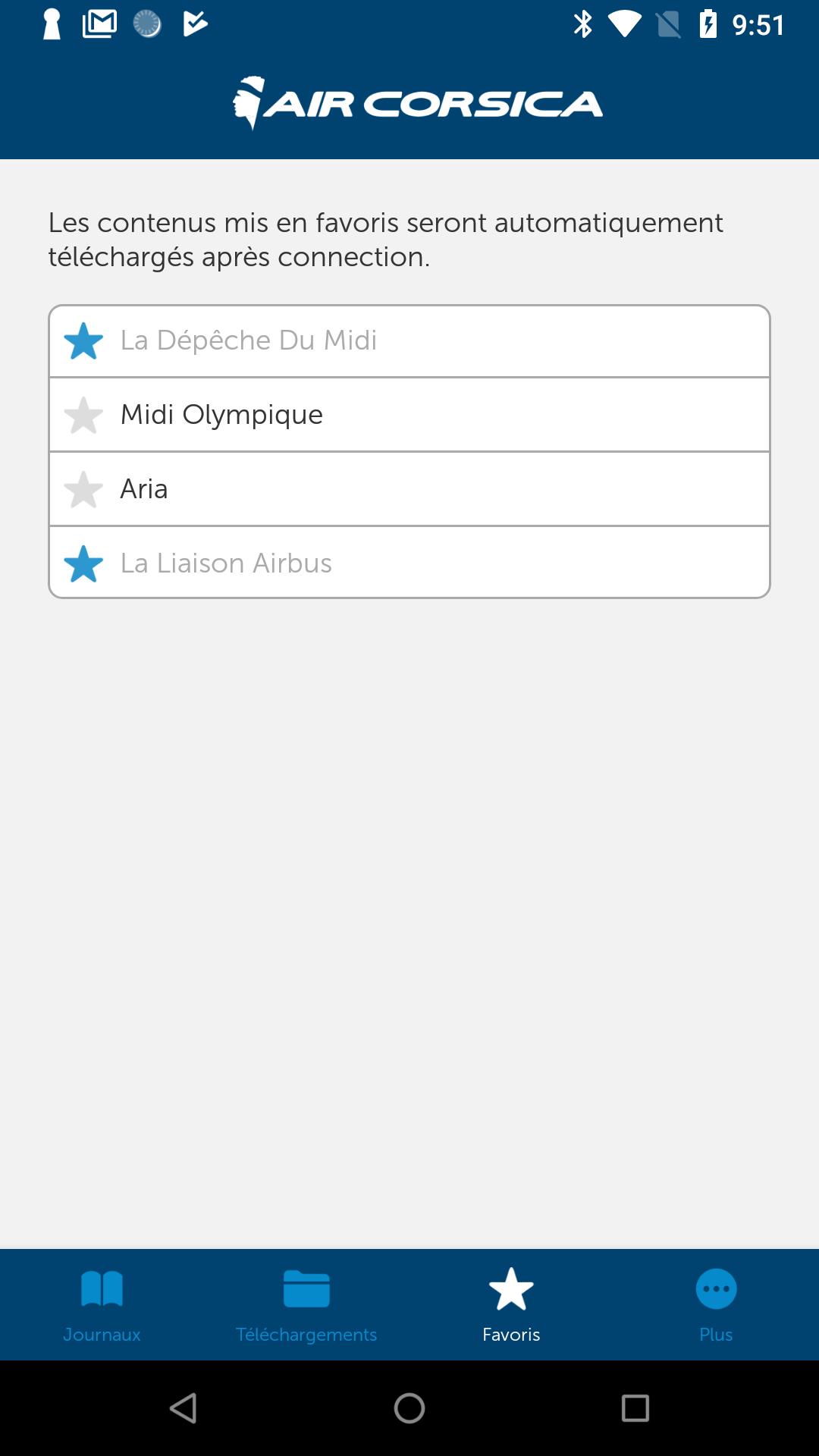Tap the white Favoris star icon
This screenshot has width=819, height=1456.
point(511,1288)
